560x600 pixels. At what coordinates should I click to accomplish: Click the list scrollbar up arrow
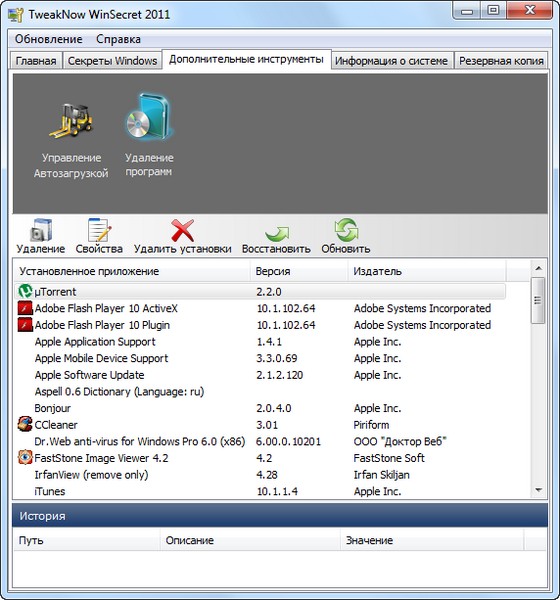(539, 269)
